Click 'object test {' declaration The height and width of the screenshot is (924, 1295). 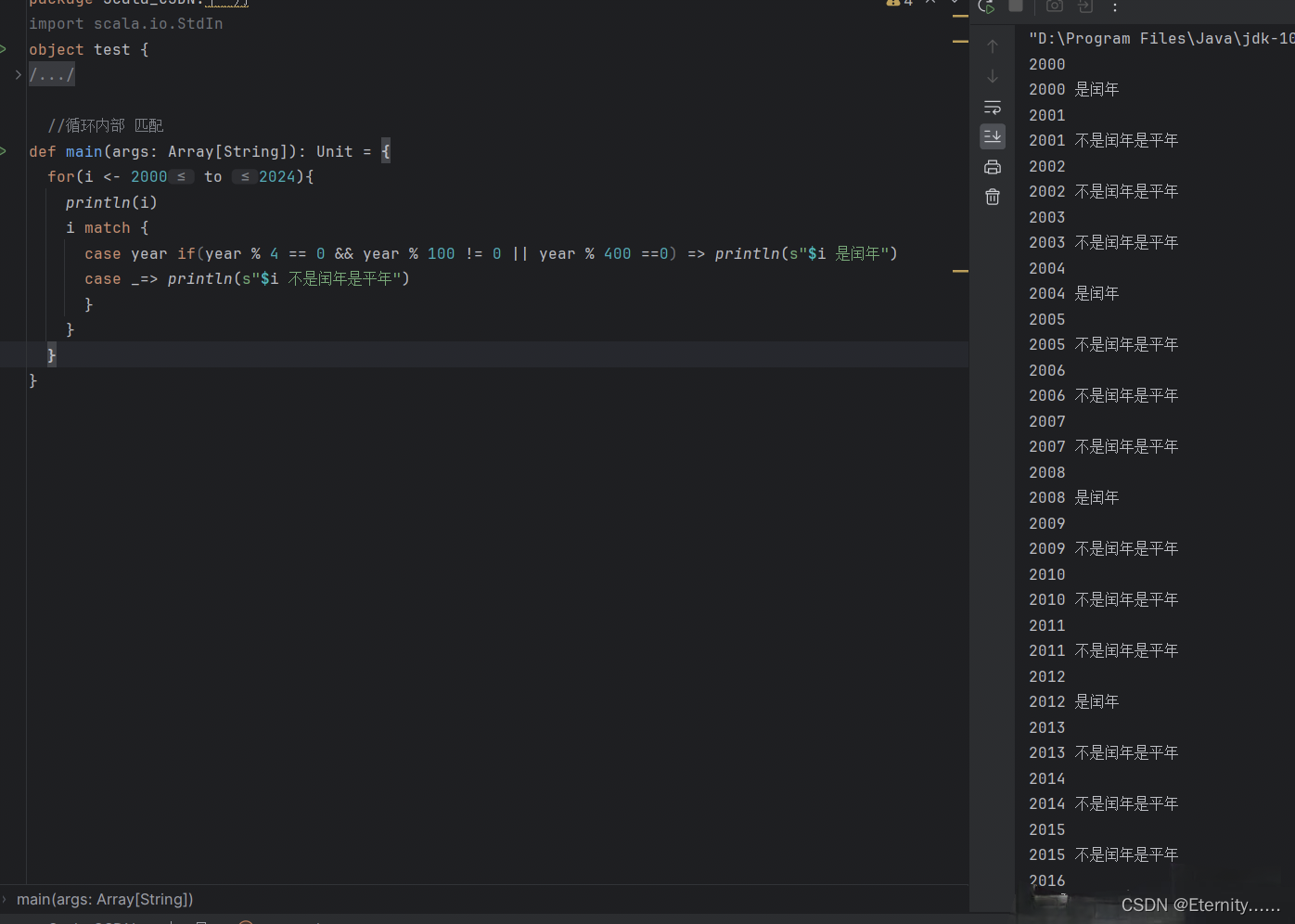(x=89, y=49)
